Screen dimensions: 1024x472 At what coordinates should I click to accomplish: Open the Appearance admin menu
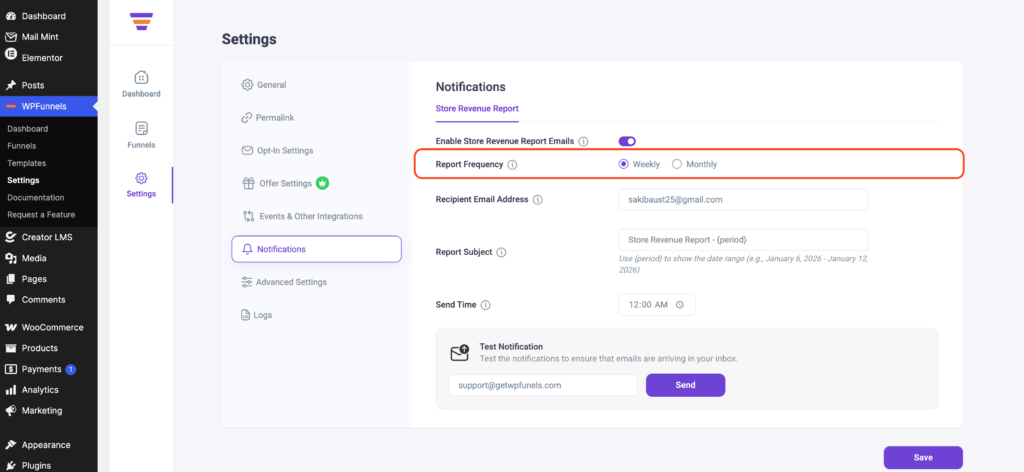pyautogui.click(x=46, y=445)
